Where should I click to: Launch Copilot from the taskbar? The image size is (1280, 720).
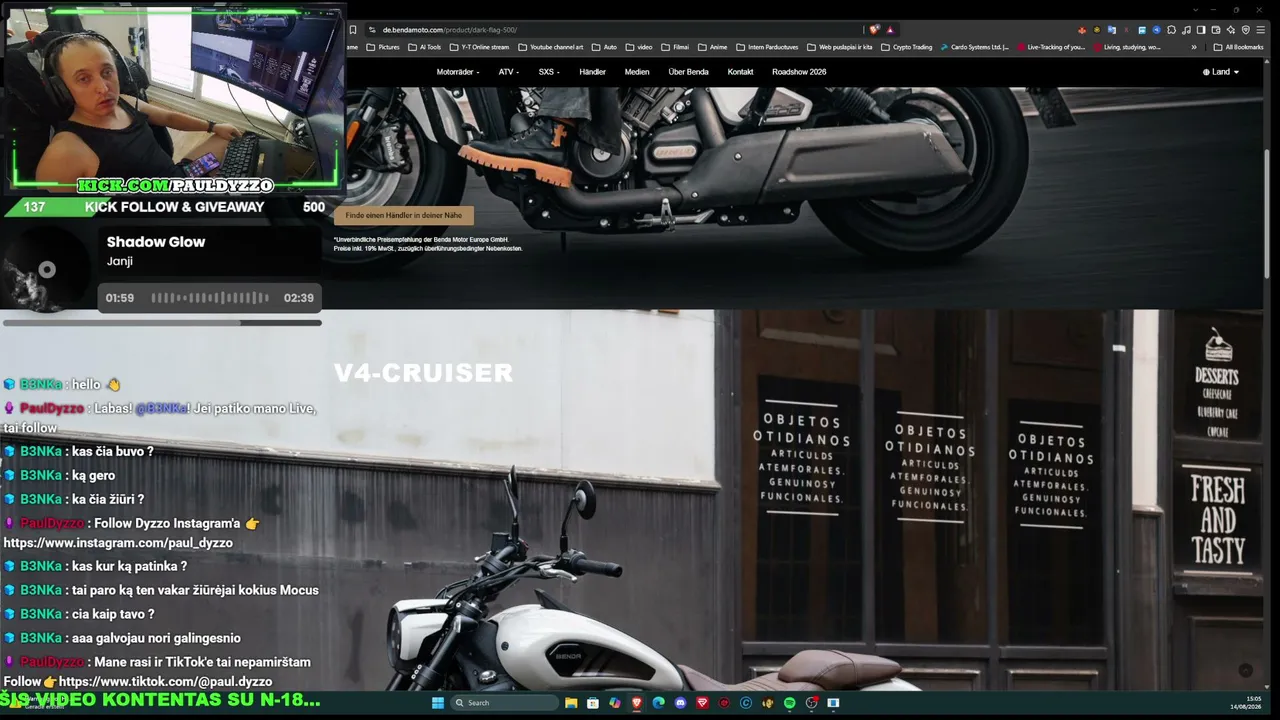pos(615,703)
